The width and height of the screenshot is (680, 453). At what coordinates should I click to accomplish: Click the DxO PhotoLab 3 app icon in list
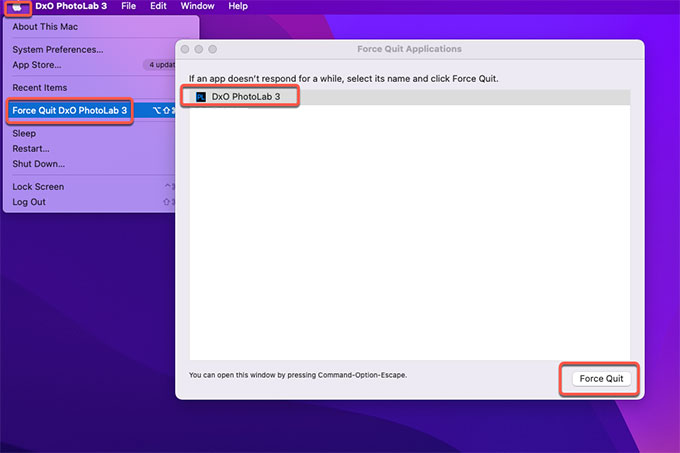coord(201,97)
